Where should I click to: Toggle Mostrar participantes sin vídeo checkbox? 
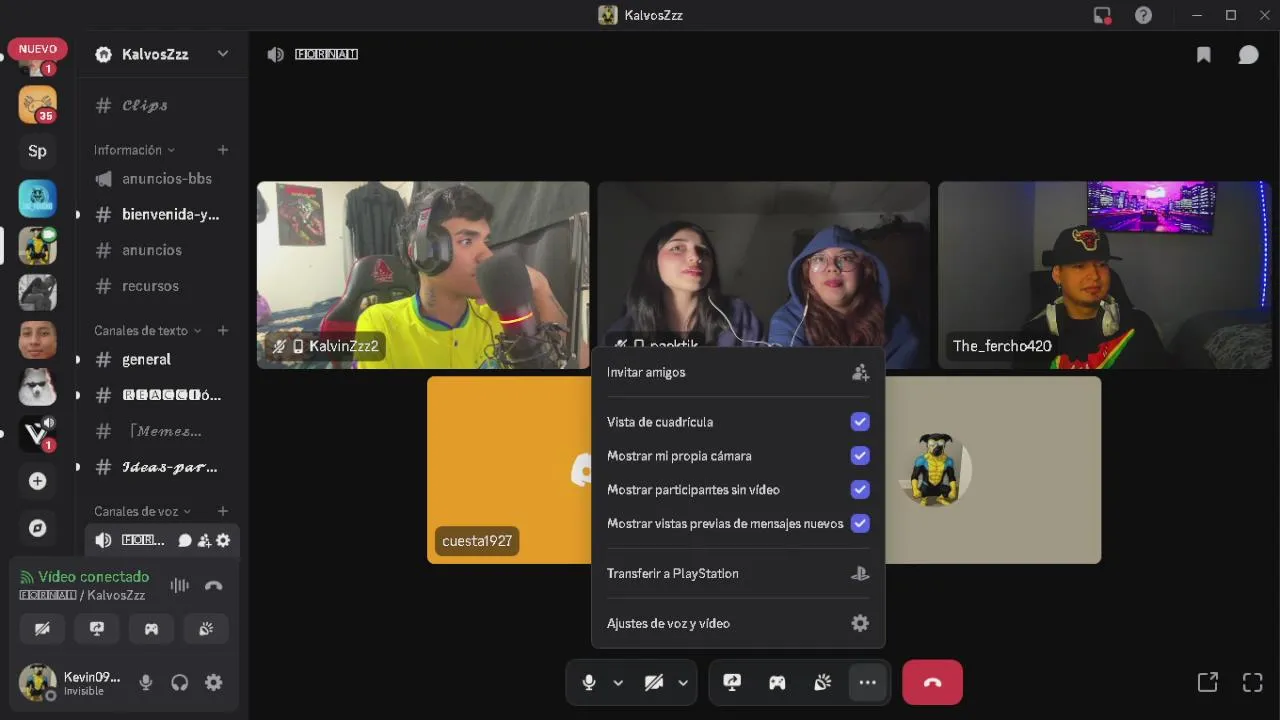tap(860, 490)
